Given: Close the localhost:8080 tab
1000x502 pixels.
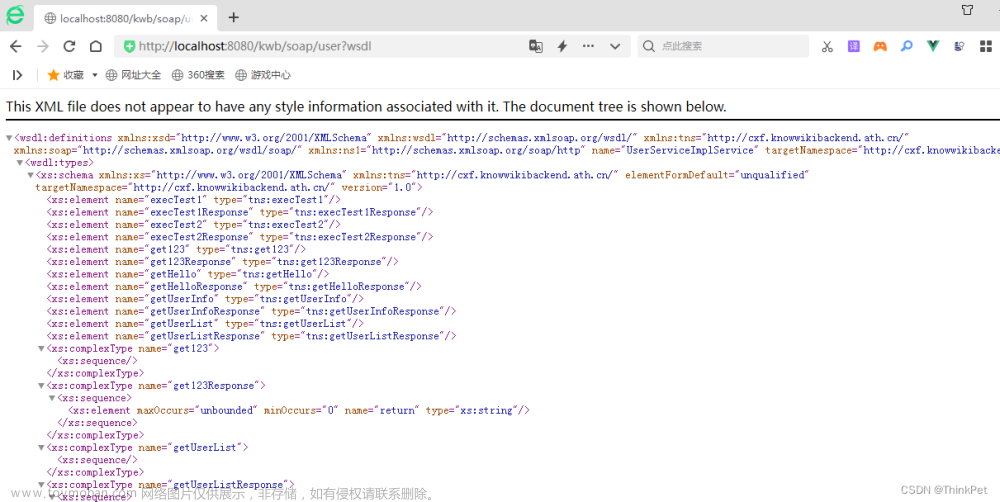Looking at the screenshot, I should pos(204,18).
